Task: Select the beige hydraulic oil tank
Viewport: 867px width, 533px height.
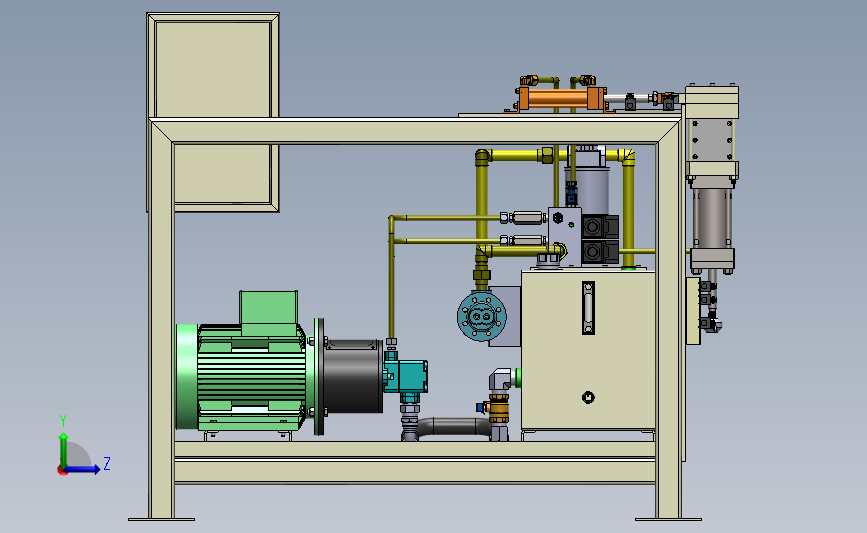Action: pos(588,350)
